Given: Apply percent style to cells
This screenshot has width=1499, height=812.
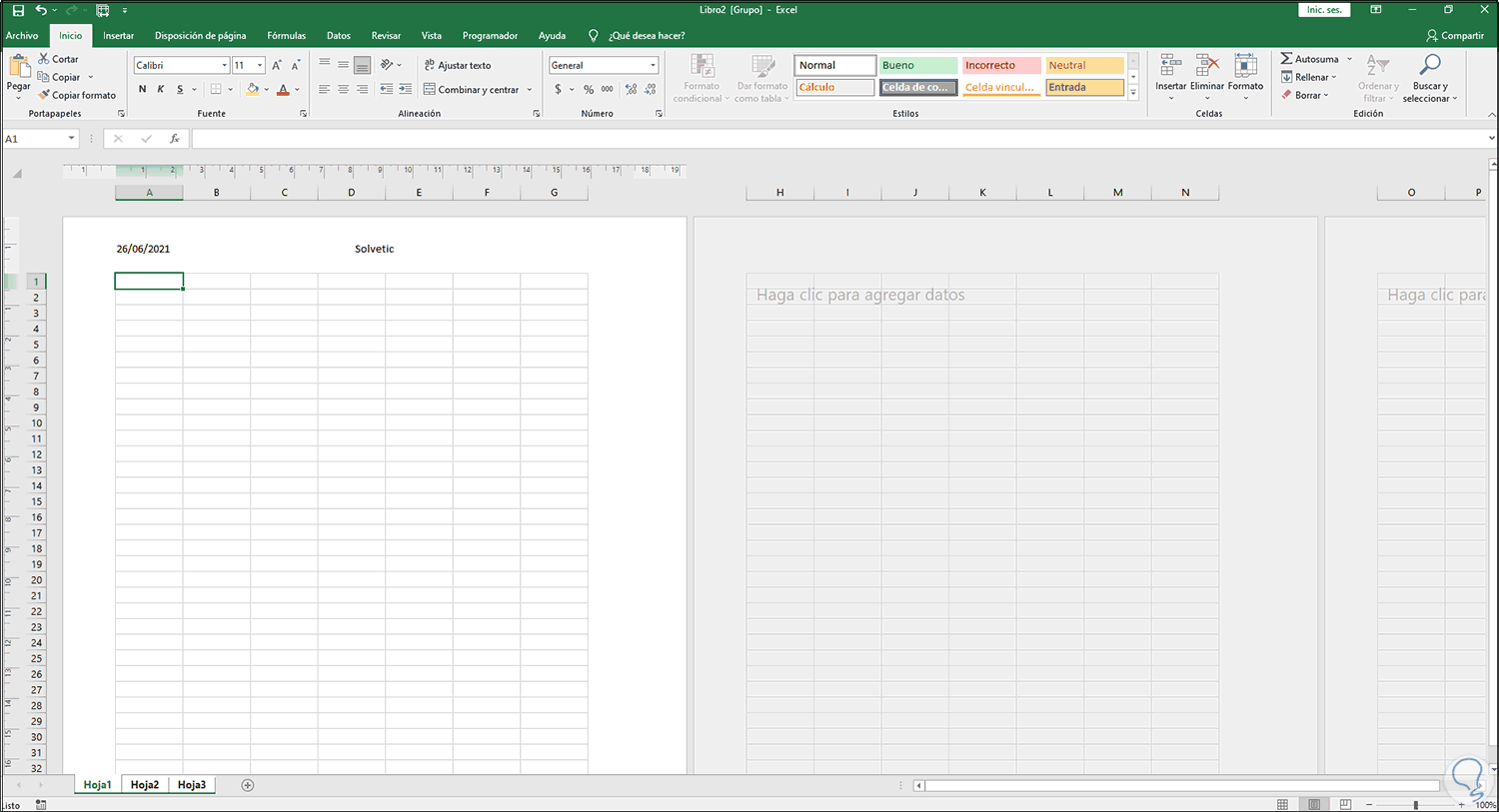Looking at the screenshot, I should [589, 89].
